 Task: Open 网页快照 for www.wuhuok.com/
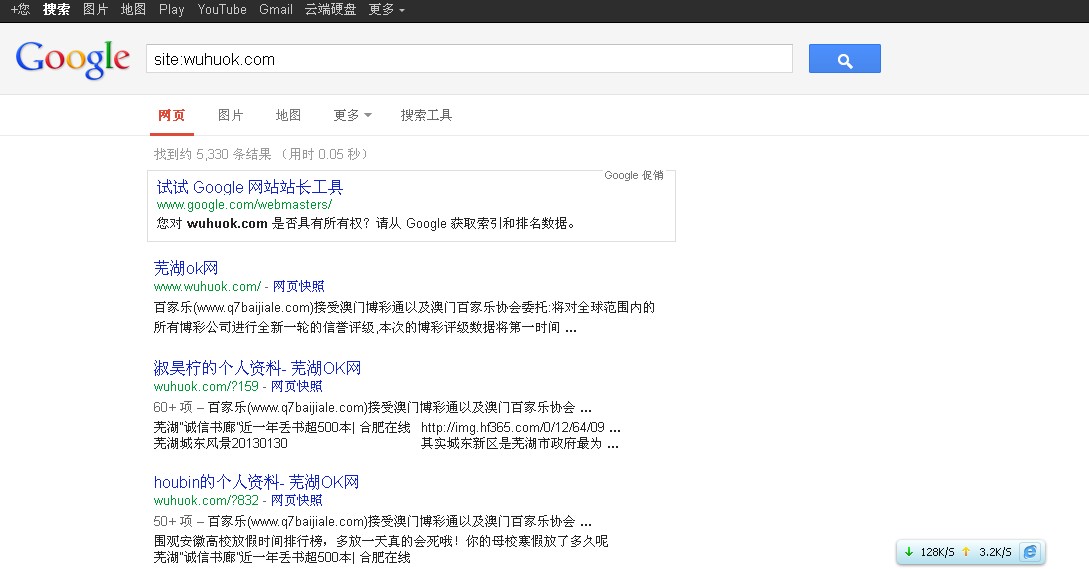[299, 286]
